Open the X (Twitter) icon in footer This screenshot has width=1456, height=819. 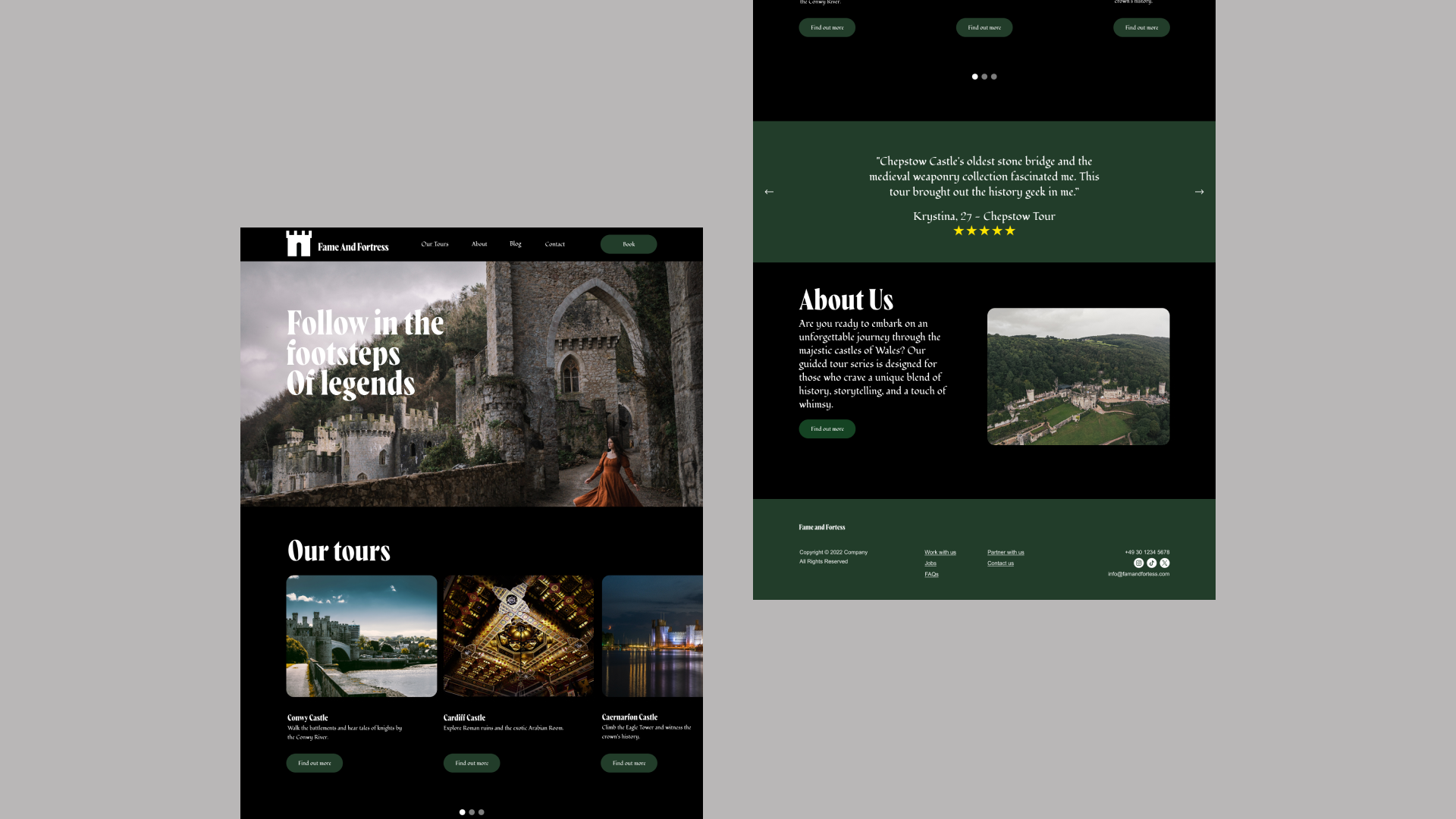[1164, 563]
